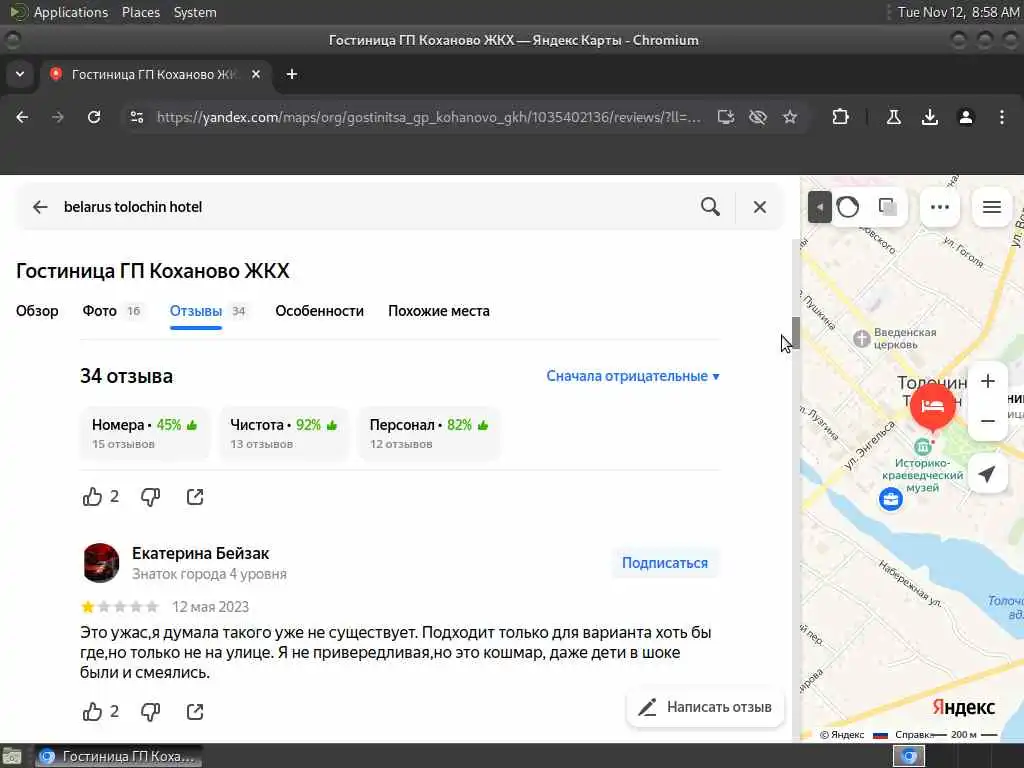Click the red hotel map pin
This screenshot has width=1024, height=768.
point(933,407)
